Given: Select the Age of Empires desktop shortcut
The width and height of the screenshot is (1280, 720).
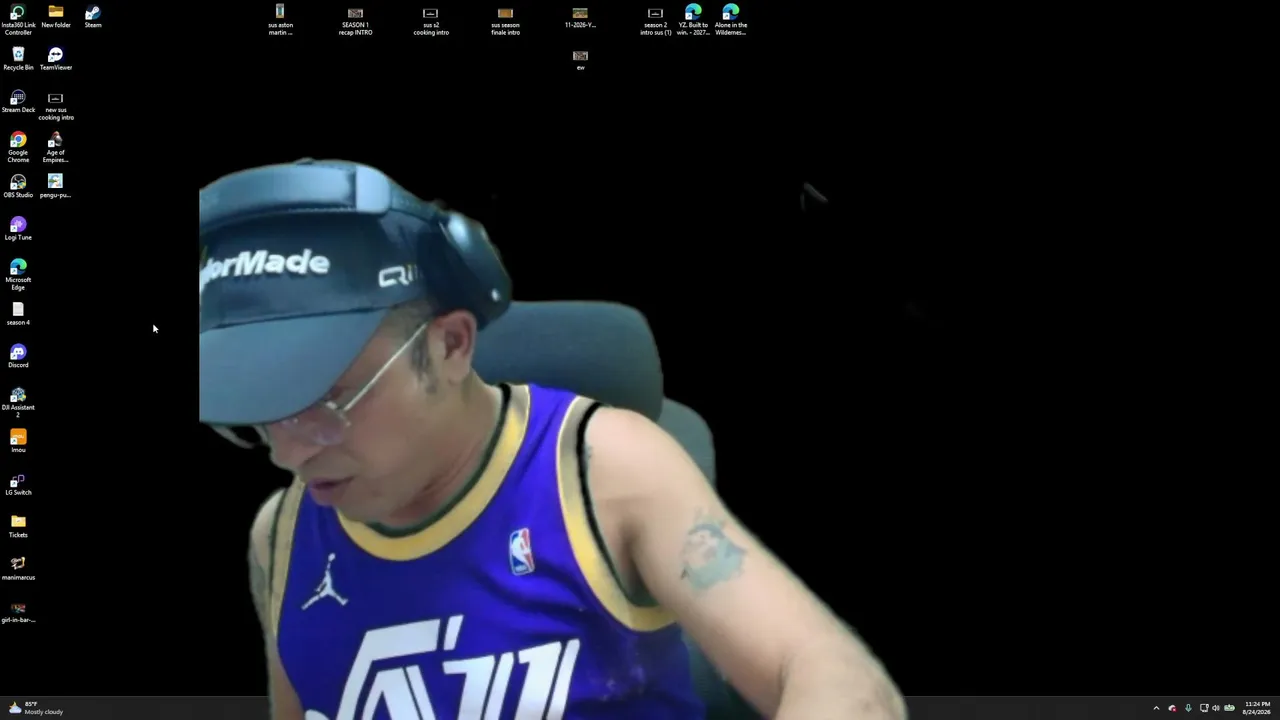Looking at the screenshot, I should coord(56,148).
